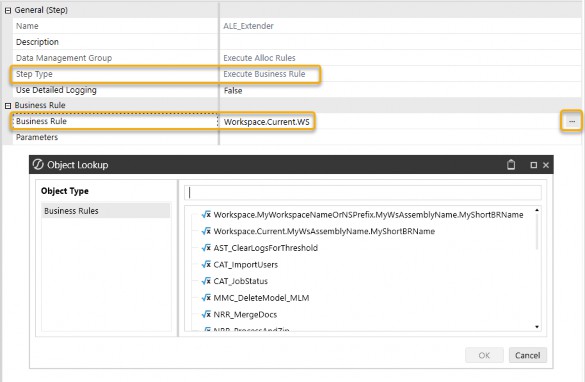Viewport: 585px width, 382px height.
Task: Click the Data Management Group label
Action: (x=64, y=58)
